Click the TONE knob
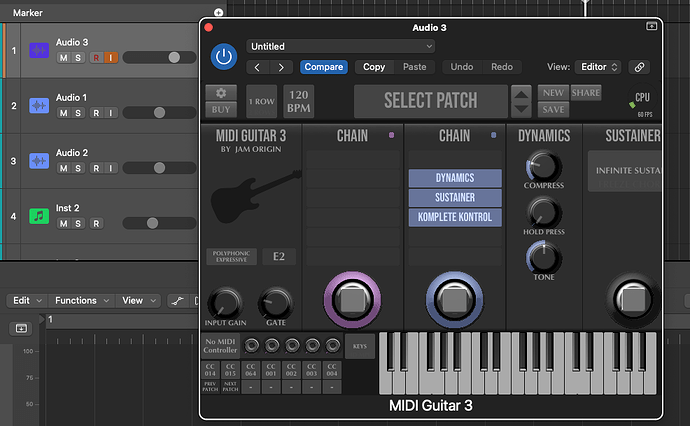Screen dimensions: 690x426 coord(543,258)
